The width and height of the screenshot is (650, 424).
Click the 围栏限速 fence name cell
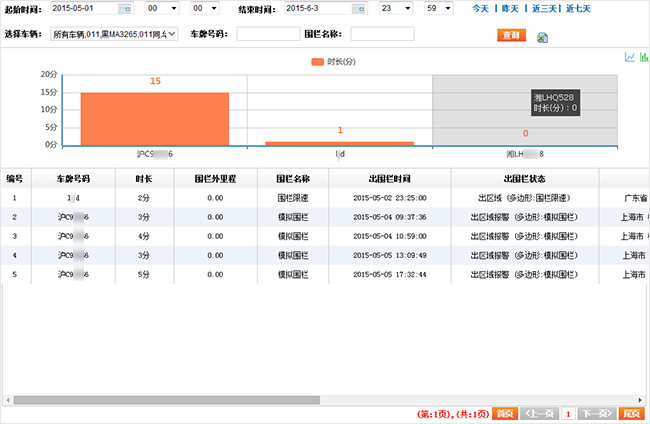[293, 198]
